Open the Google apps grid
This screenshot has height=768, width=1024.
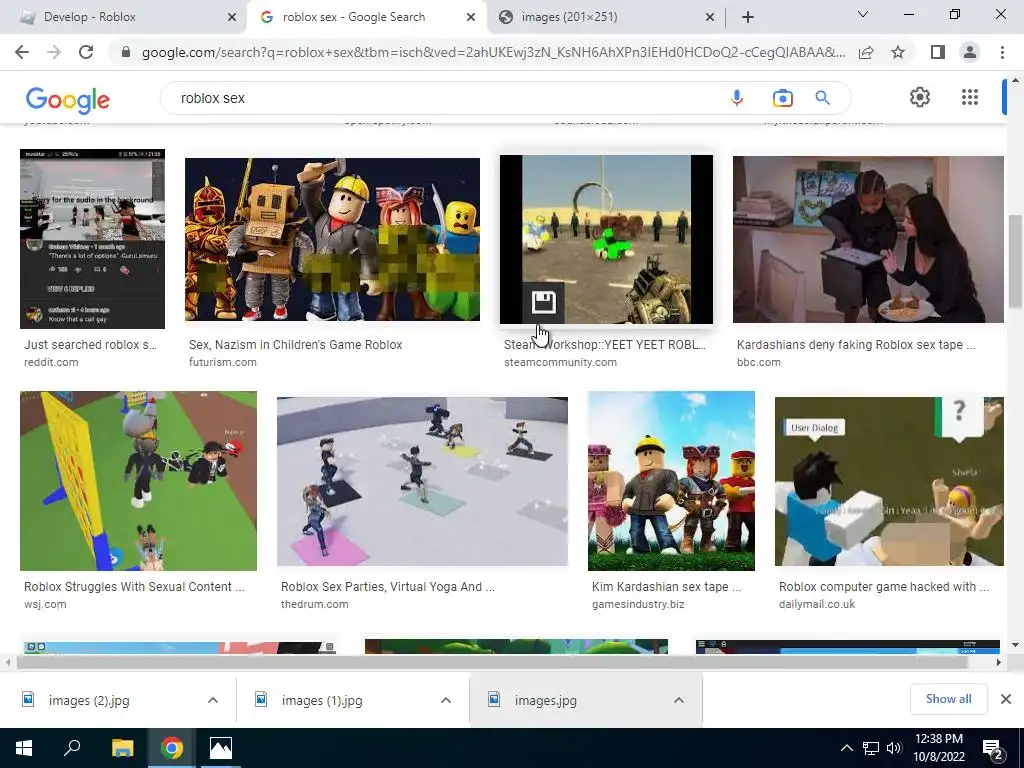click(970, 97)
